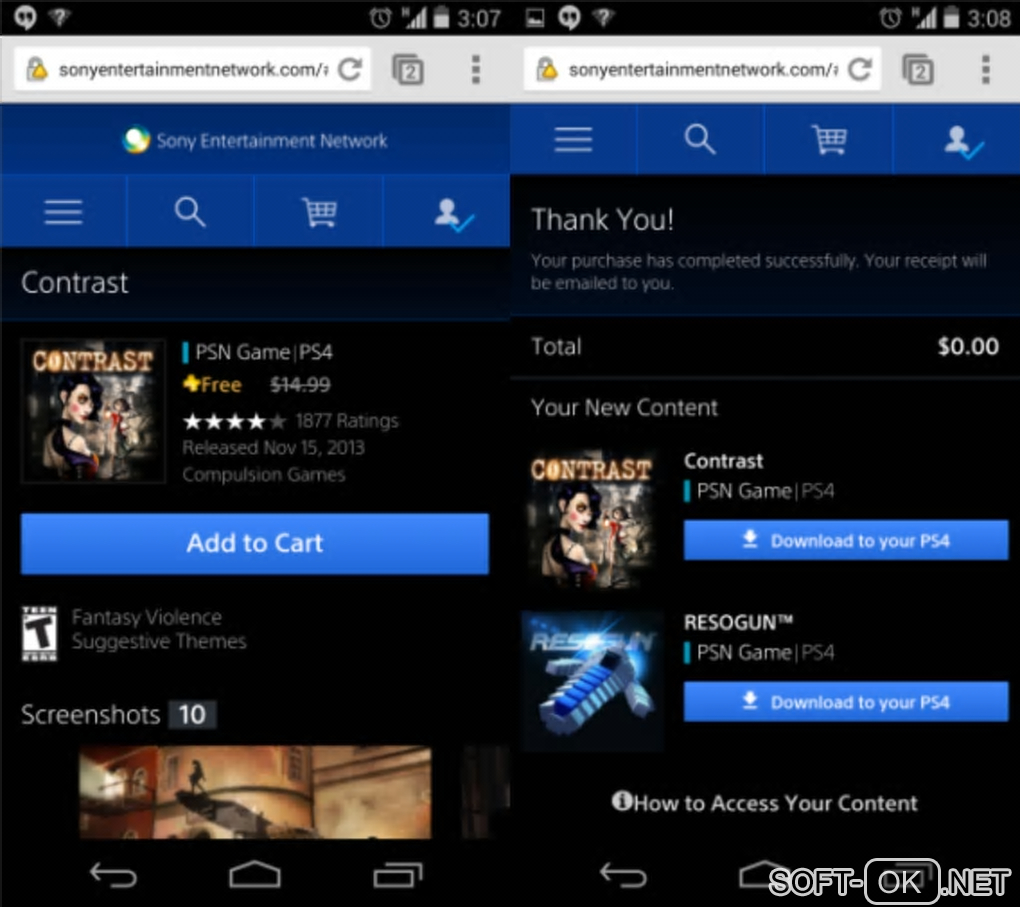Open hamburger menu on Contrast page

coord(63,212)
